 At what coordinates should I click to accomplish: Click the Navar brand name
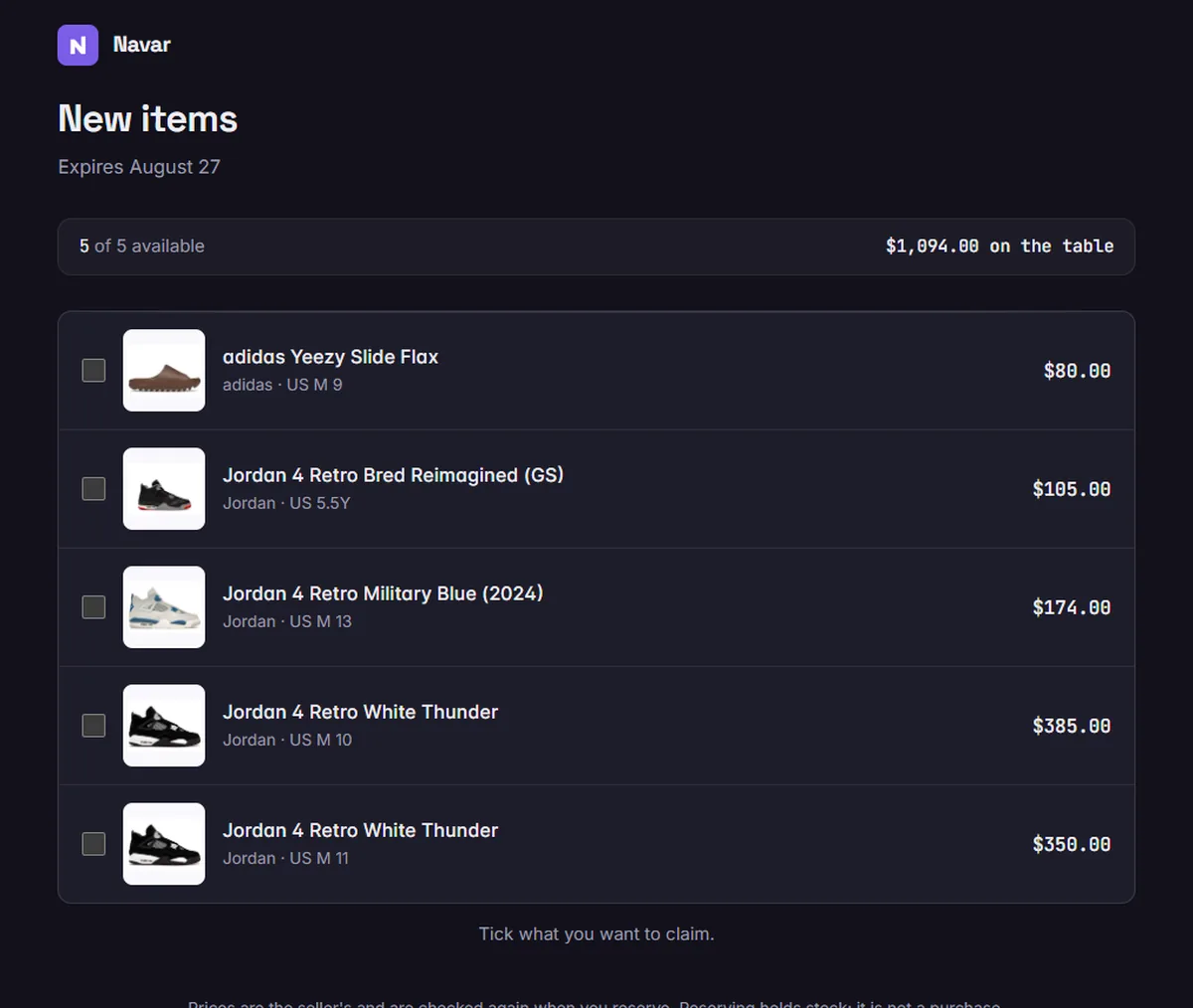[141, 45]
